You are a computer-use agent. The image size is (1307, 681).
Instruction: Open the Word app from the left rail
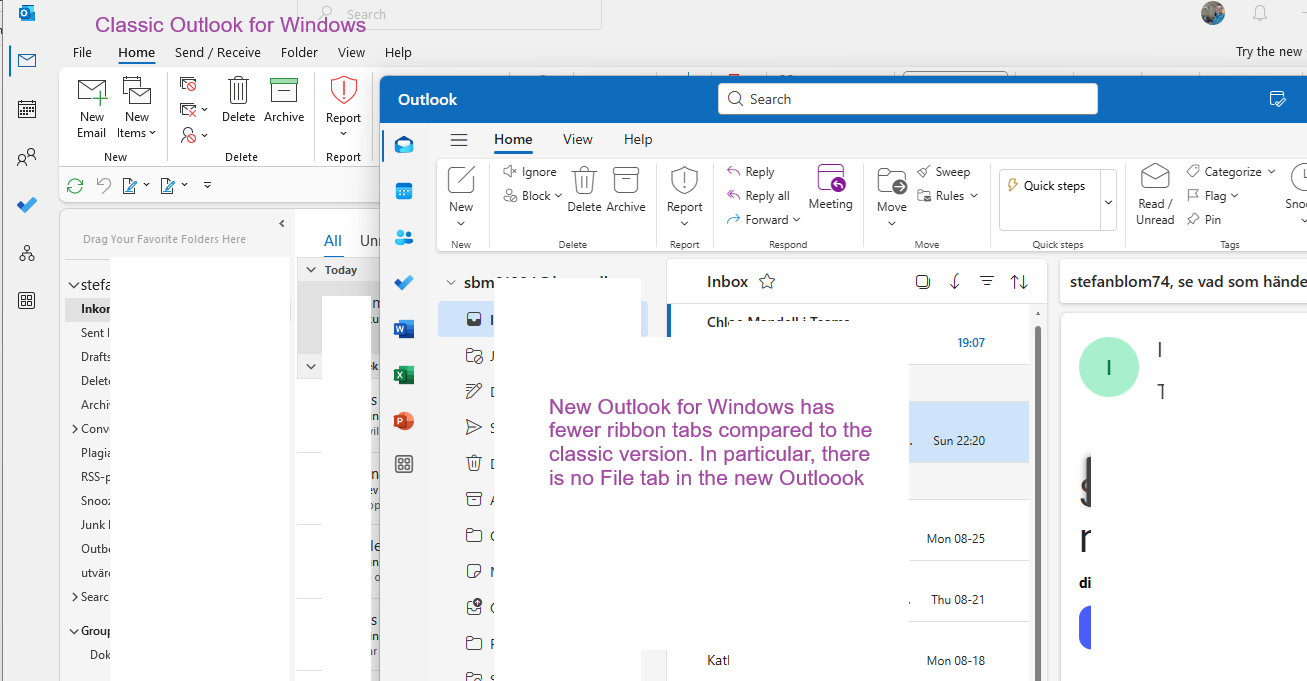coord(403,328)
